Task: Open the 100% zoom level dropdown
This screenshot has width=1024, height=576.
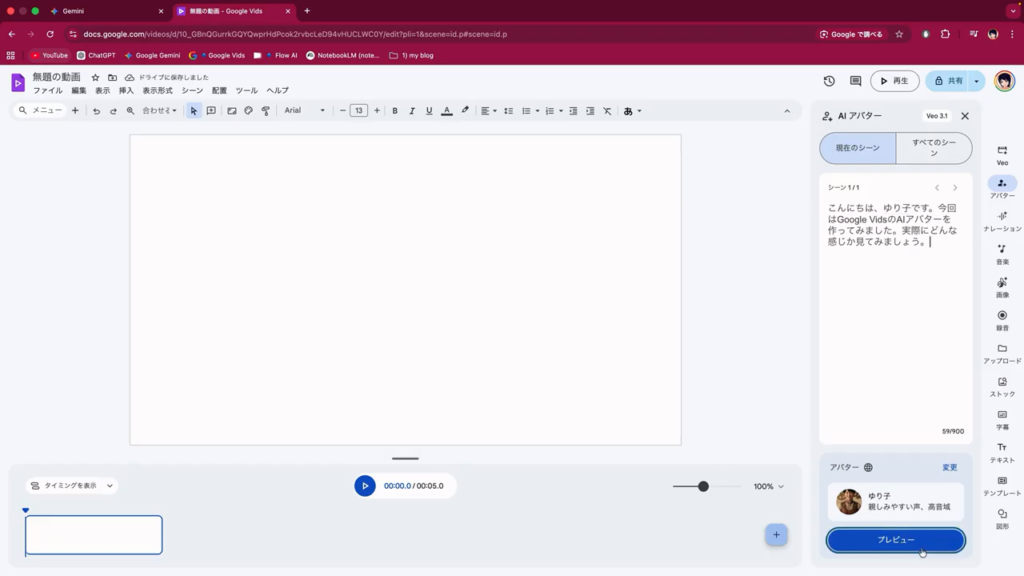Action: [768, 486]
